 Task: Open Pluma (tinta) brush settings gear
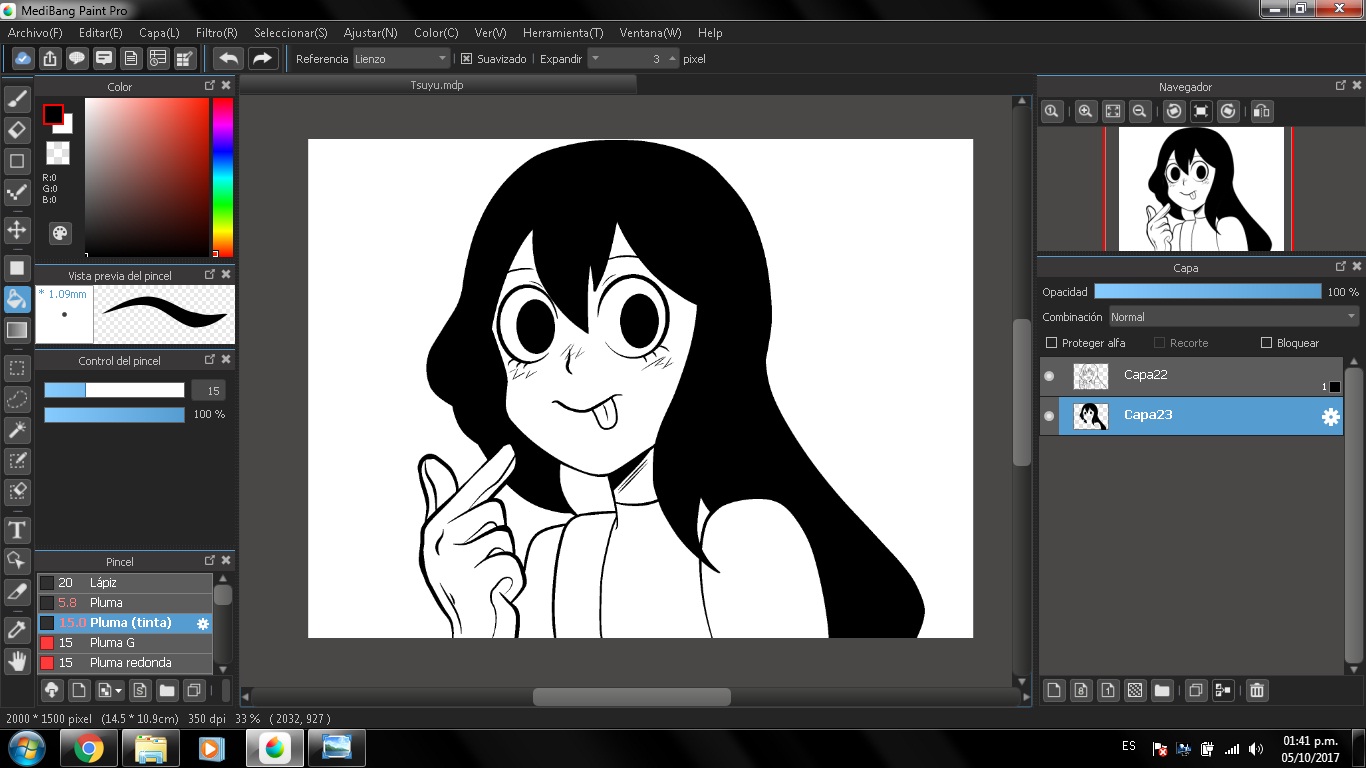click(x=203, y=623)
